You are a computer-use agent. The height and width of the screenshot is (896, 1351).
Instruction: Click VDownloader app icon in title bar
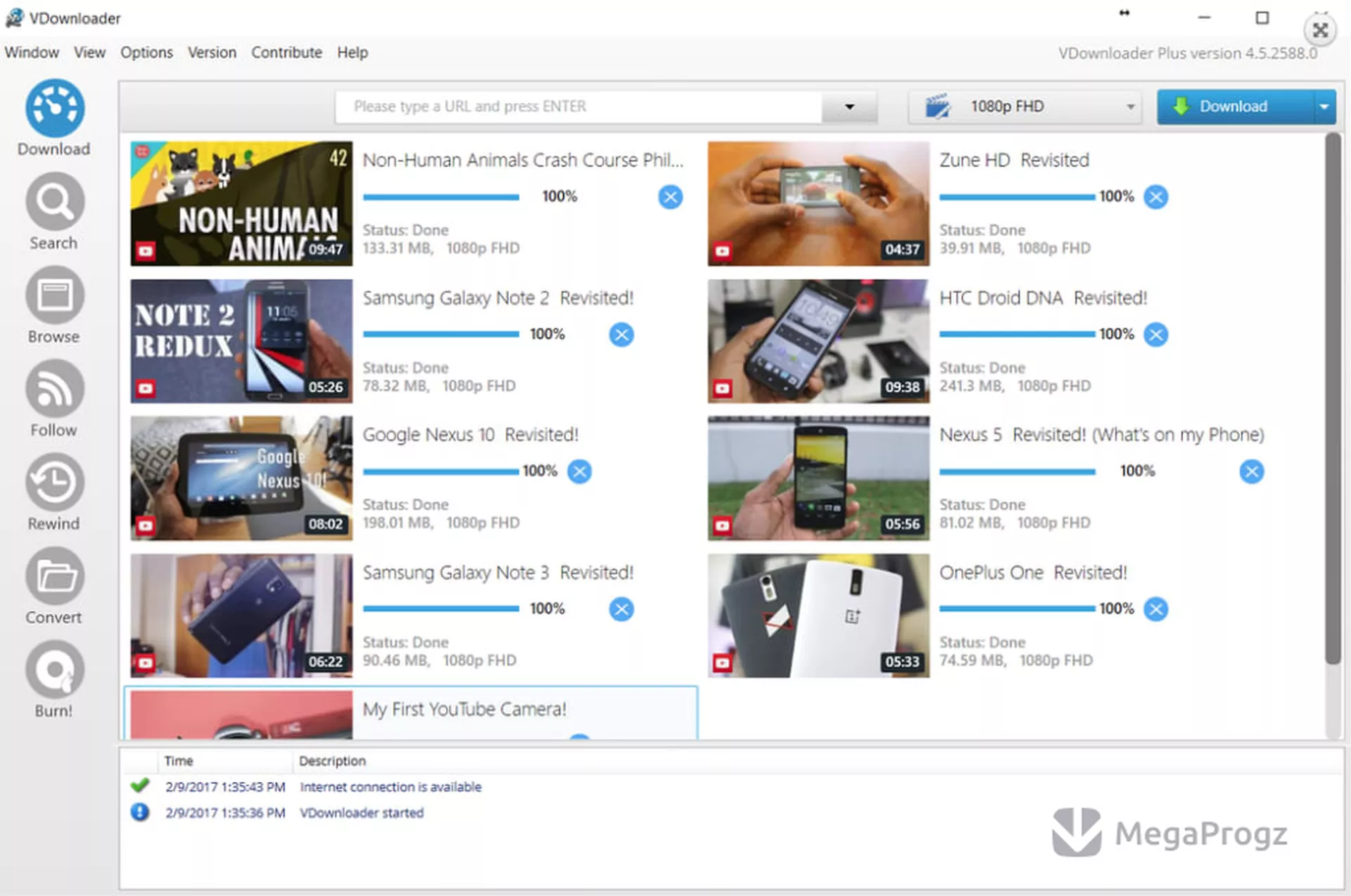pos(14,18)
